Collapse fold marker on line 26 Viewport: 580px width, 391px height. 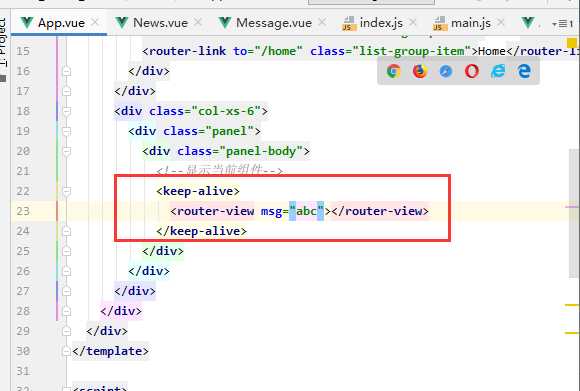[x=67, y=271]
